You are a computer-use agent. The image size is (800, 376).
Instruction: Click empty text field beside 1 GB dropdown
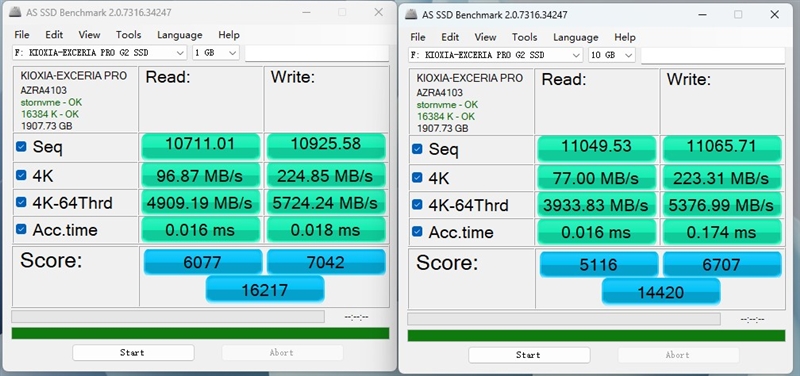317,53
